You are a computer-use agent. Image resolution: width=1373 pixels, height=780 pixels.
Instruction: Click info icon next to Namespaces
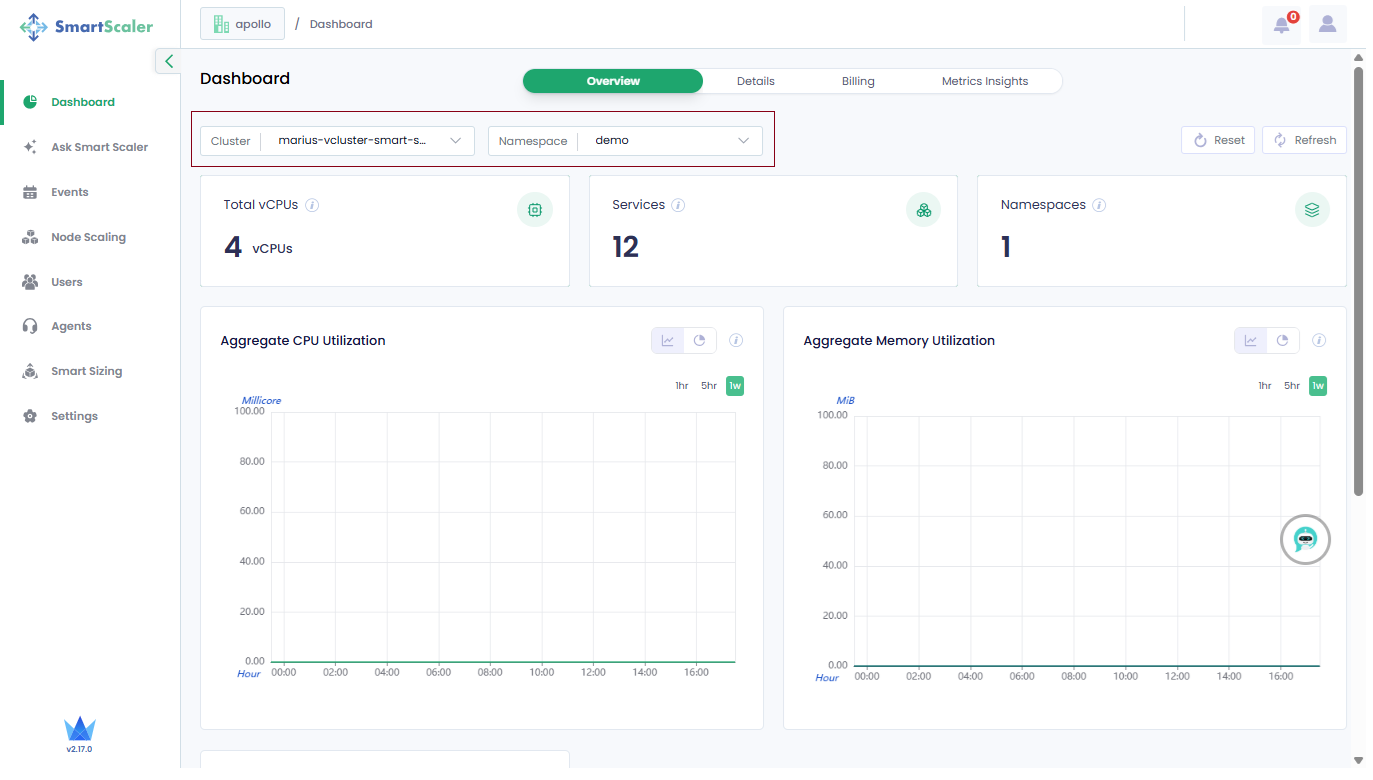(1099, 205)
